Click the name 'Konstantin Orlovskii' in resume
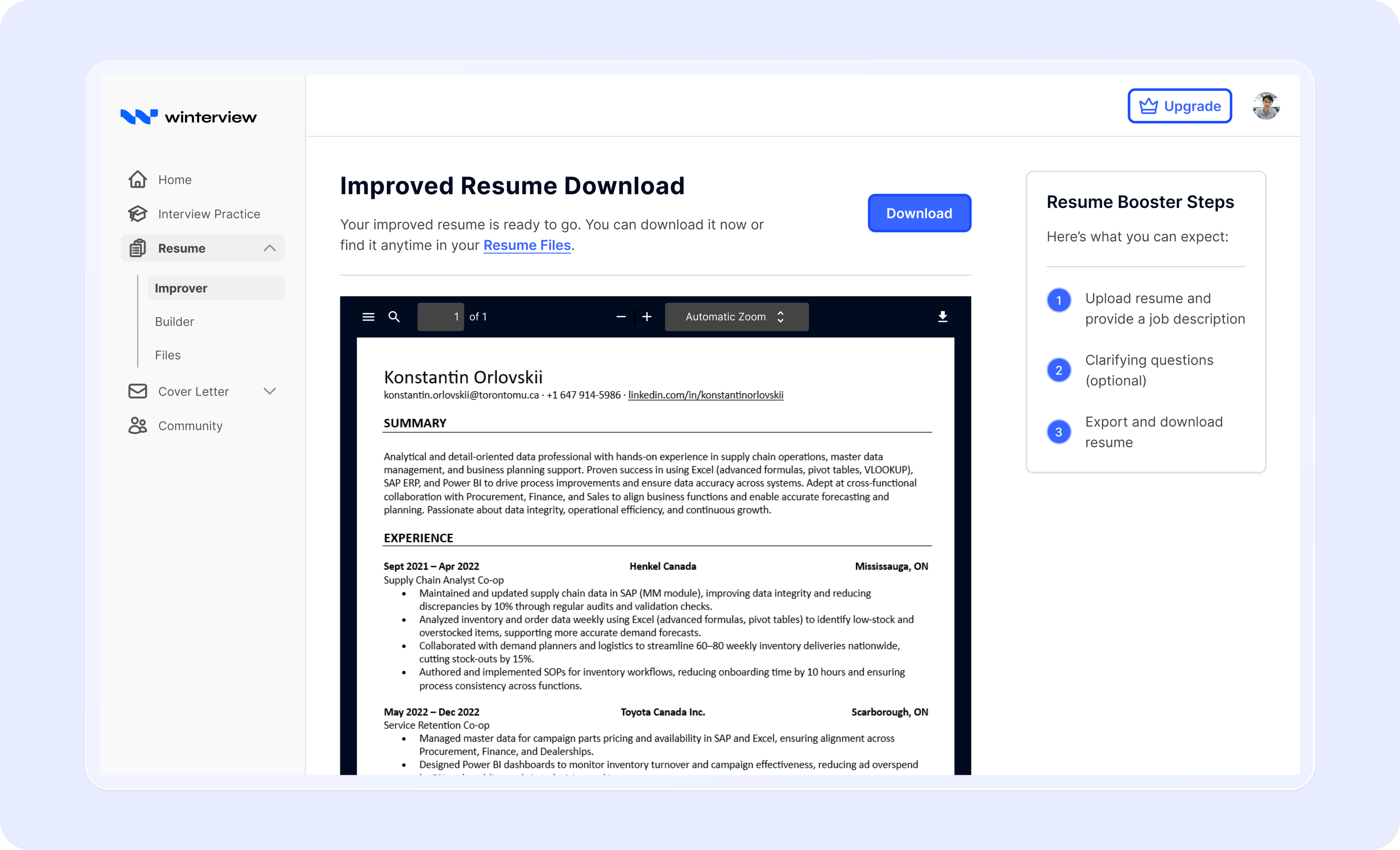This screenshot has height=850, width=1400. click(463, 377)
